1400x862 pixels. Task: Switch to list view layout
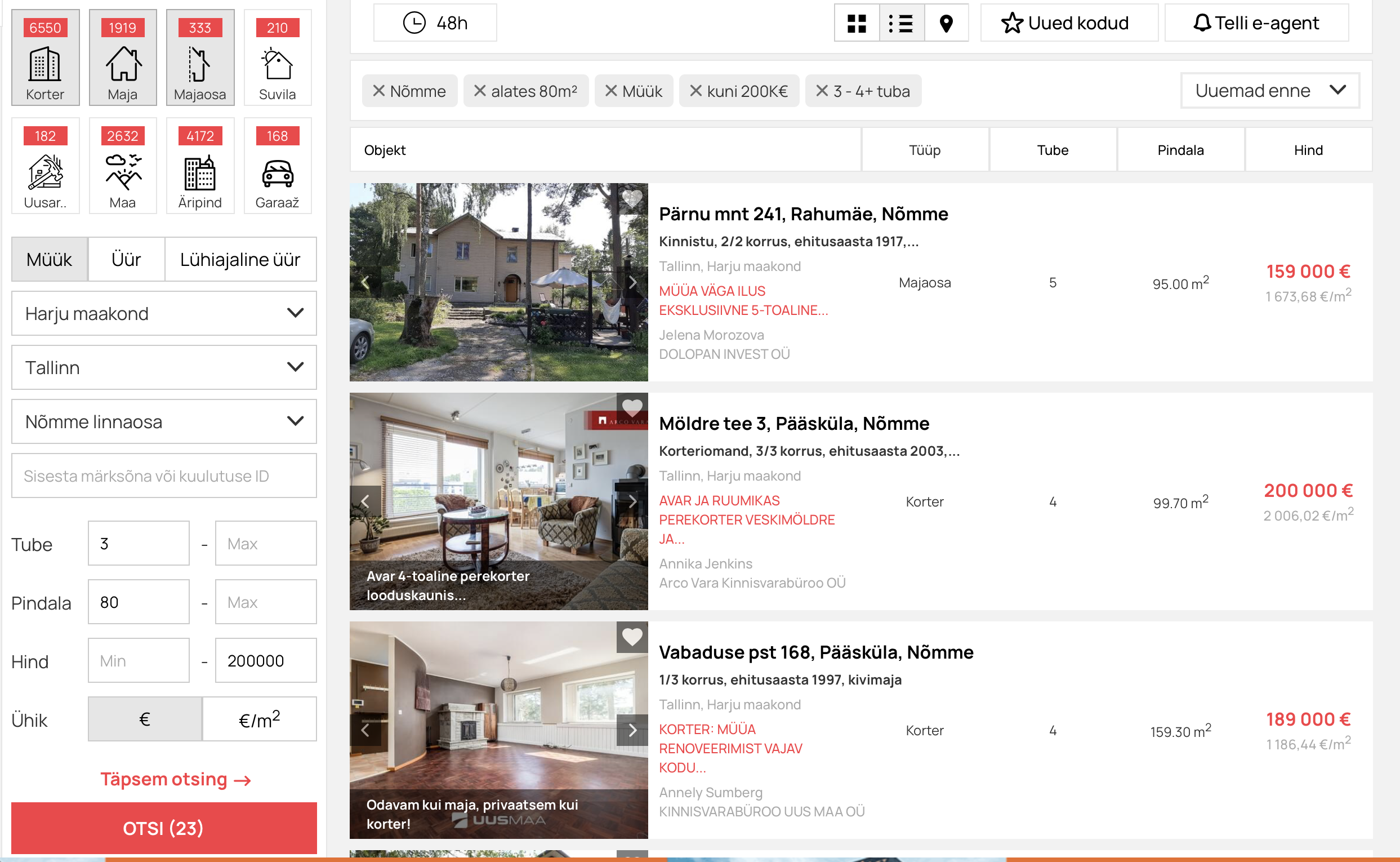[x=902, y=23]
